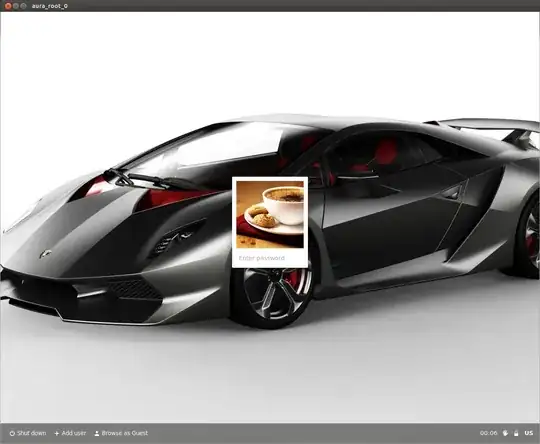Click empty area of the bottom gray shelf
Image resolution: width=540 pixels, height=444 pixels.
click(310, 433)
